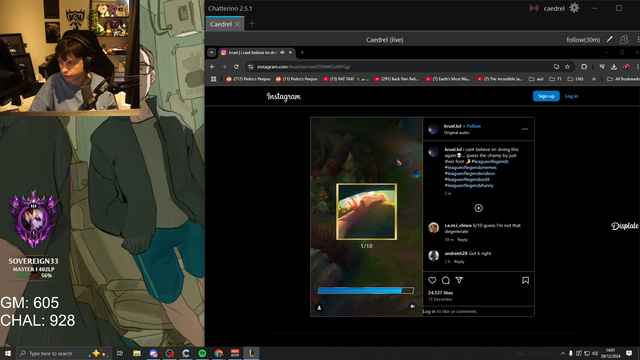Click the Instagram Sign up button

[x=546, y=96]
